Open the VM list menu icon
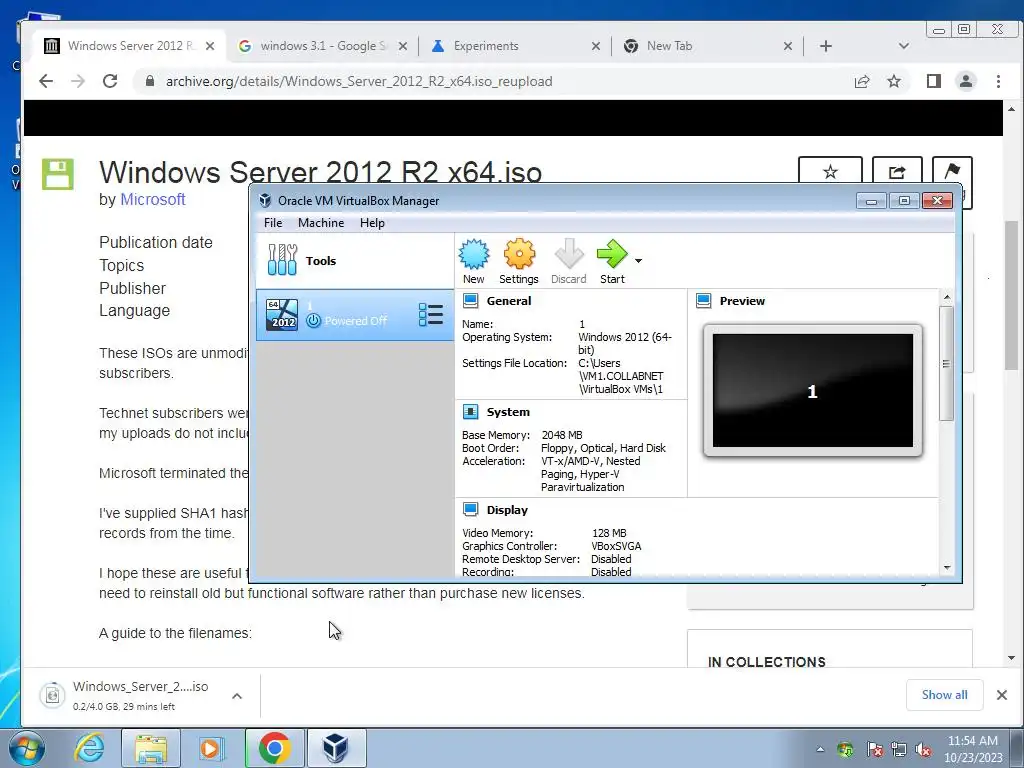Viewport: 1024px width, 768px height. point(430,315)
